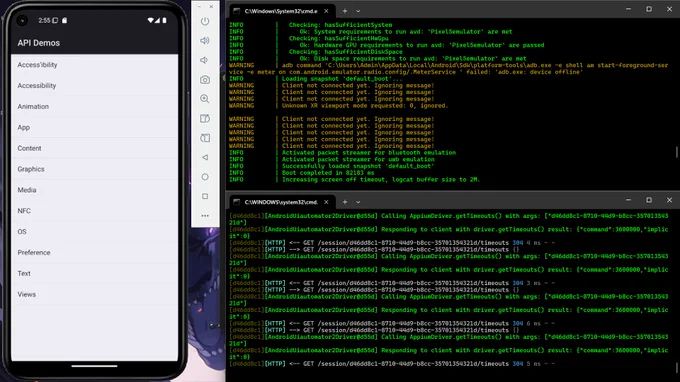Open tab dropdown in top terminal window
The width and height of the screenshot is (680, 382).
click(x=358, y=11)
